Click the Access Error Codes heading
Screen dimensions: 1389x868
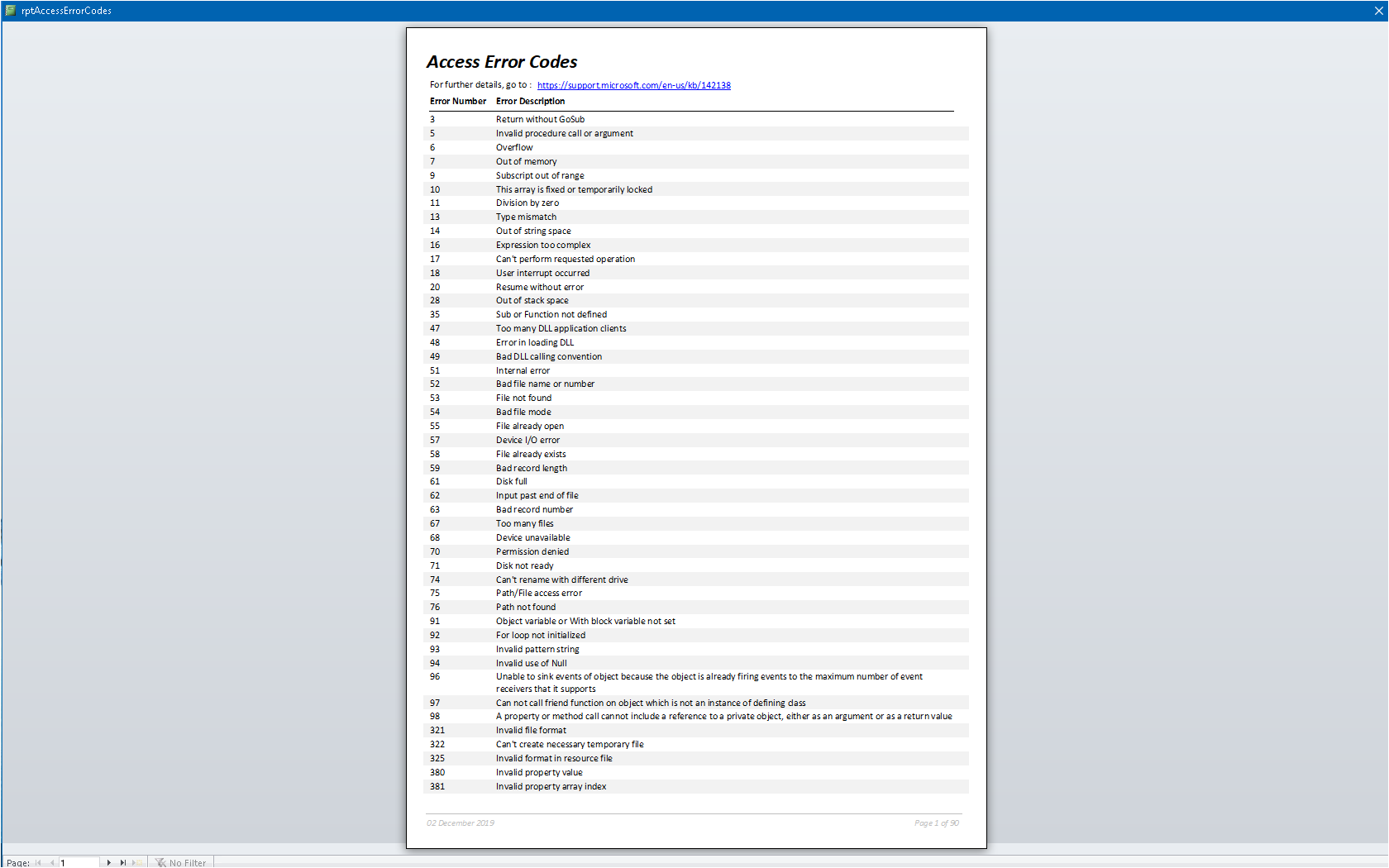tap(502, 62)
